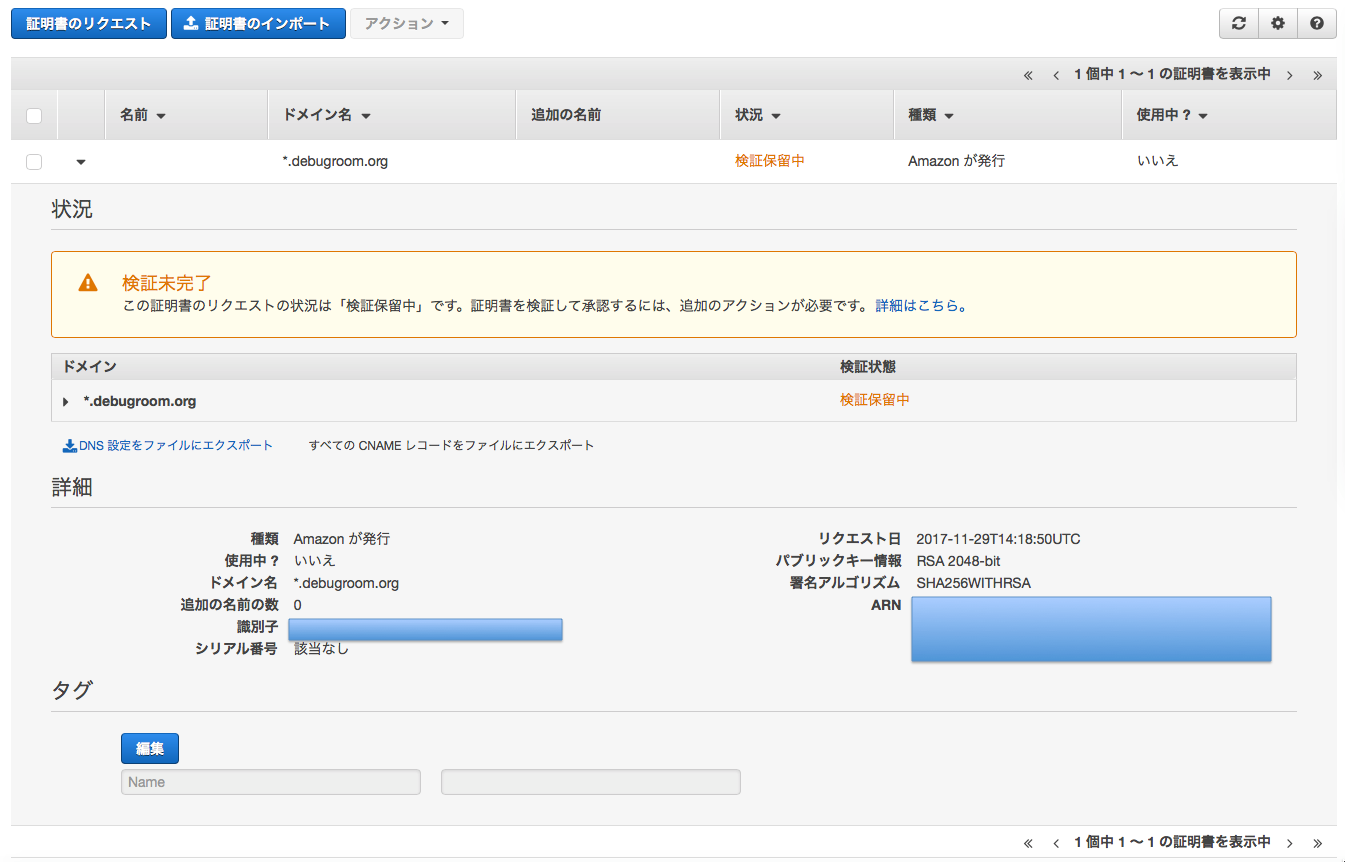Viewport: 1345px width, 862px height.
Task: Expand the *.debugroom.org domain validation entry
Action: click(66, 402)
